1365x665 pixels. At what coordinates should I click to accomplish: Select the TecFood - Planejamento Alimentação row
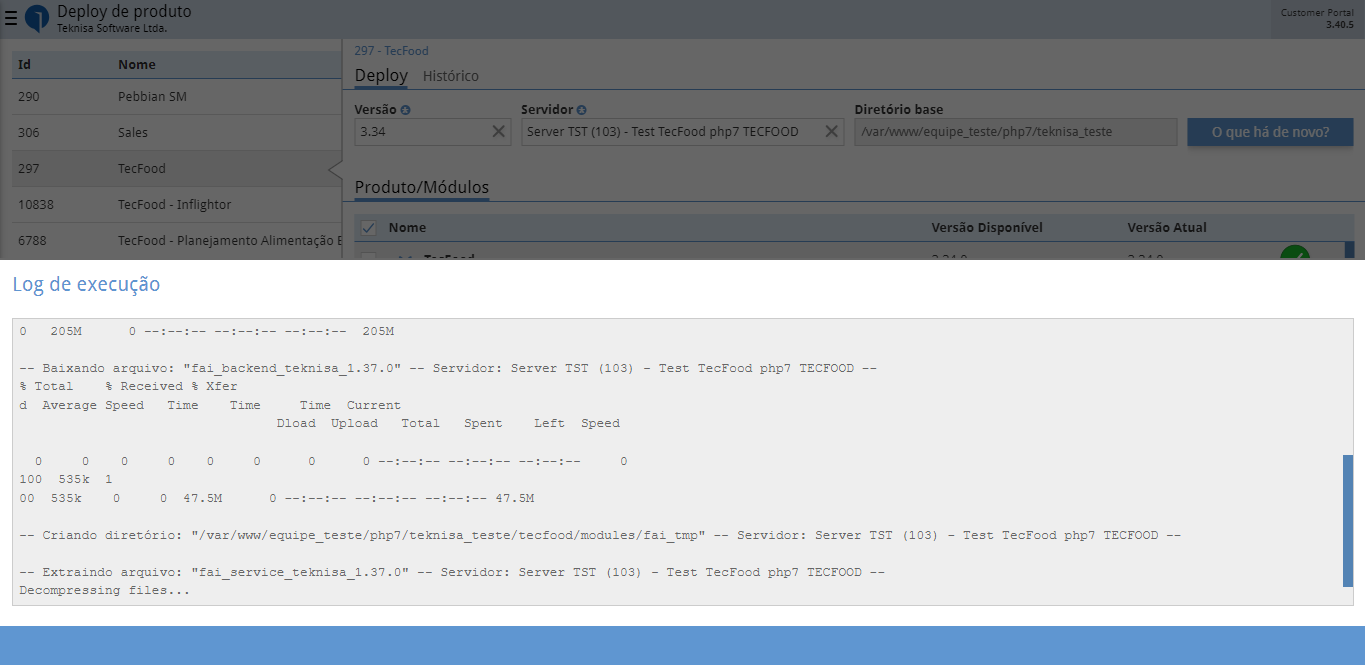[177, 241]
